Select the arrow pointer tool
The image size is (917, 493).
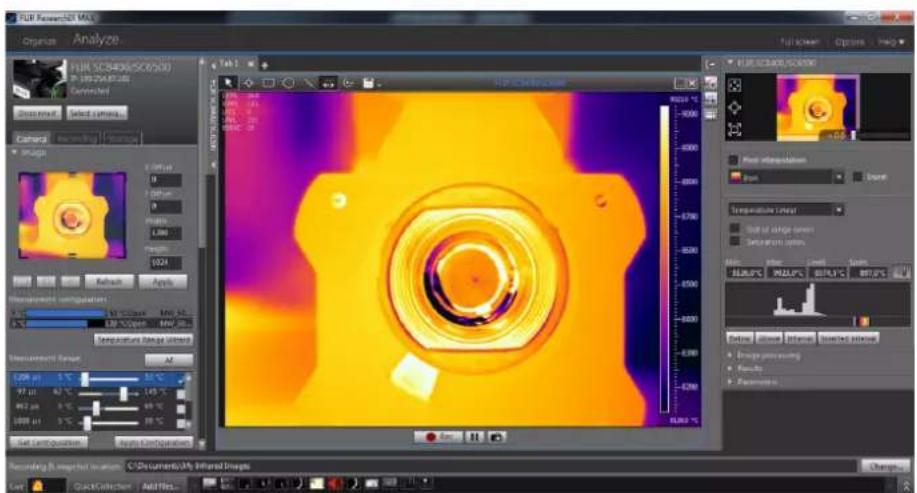[x=229, y=83]
